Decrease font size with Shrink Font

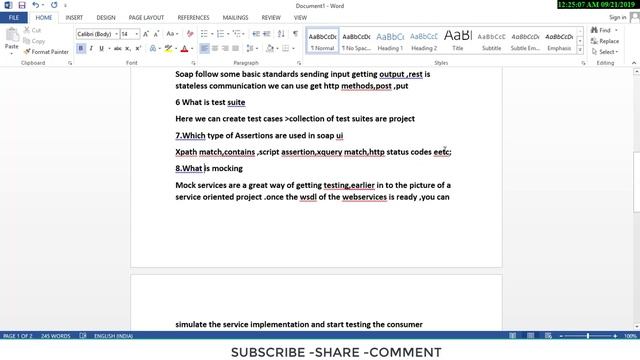[156, 34]
